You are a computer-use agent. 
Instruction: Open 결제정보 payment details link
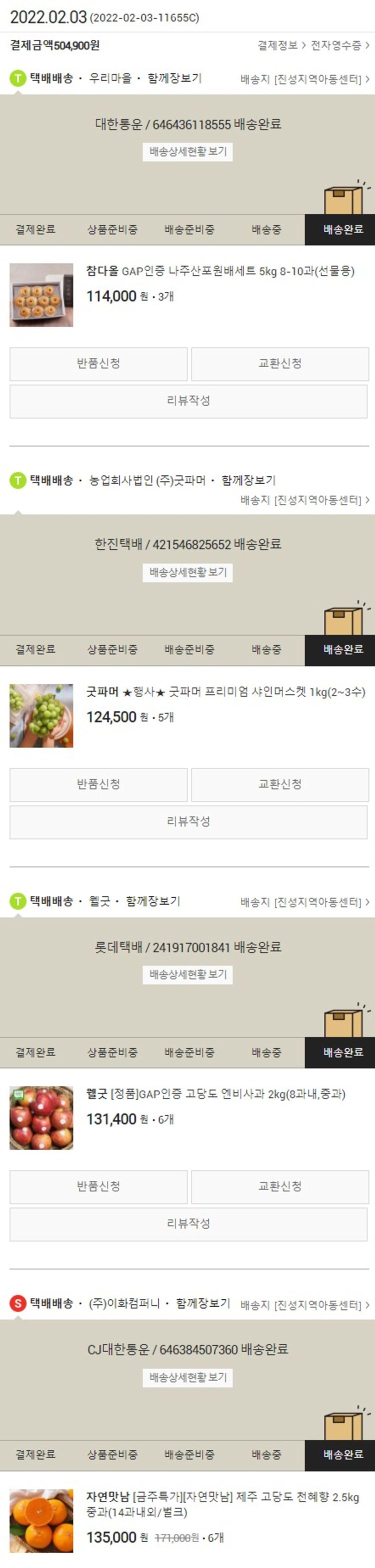[x=281, y=45]
